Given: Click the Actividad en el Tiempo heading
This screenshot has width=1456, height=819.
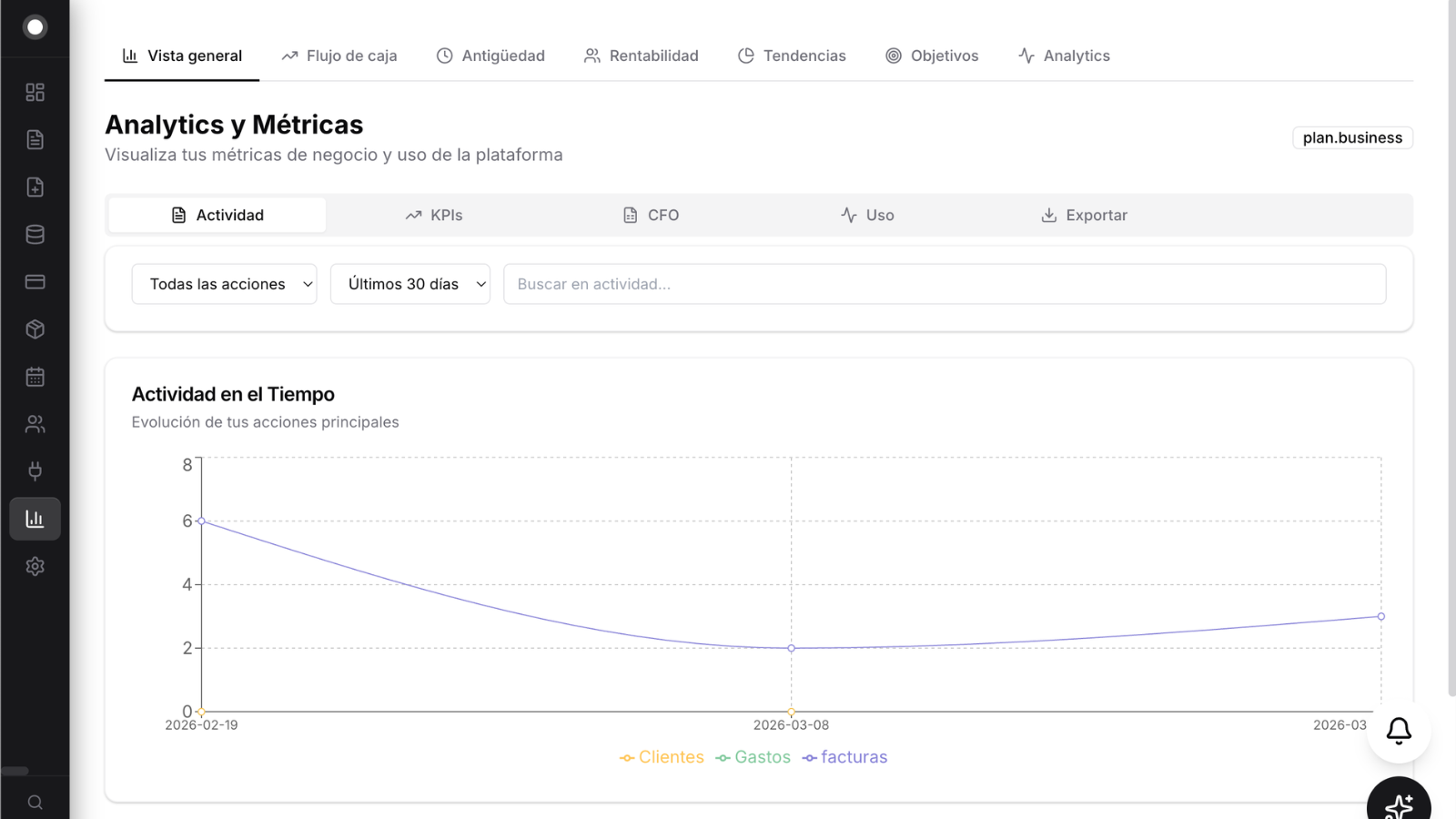Looking at the screenshot, I should pyautogui.click(x=233, y=394).
